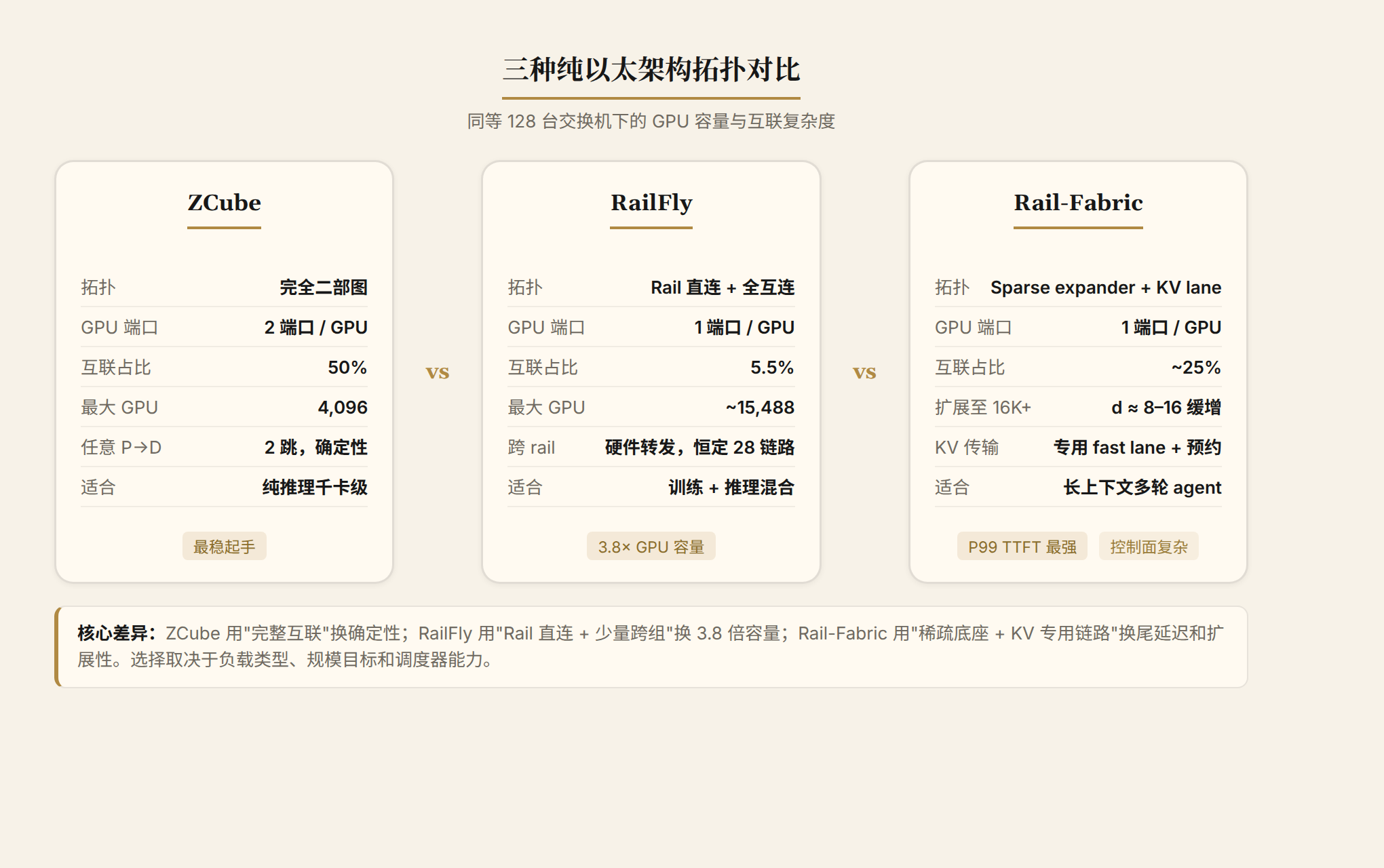Click the value 2 端口 / GPU
Viewport: 1384px width, 868px height.
coord(315,328)
